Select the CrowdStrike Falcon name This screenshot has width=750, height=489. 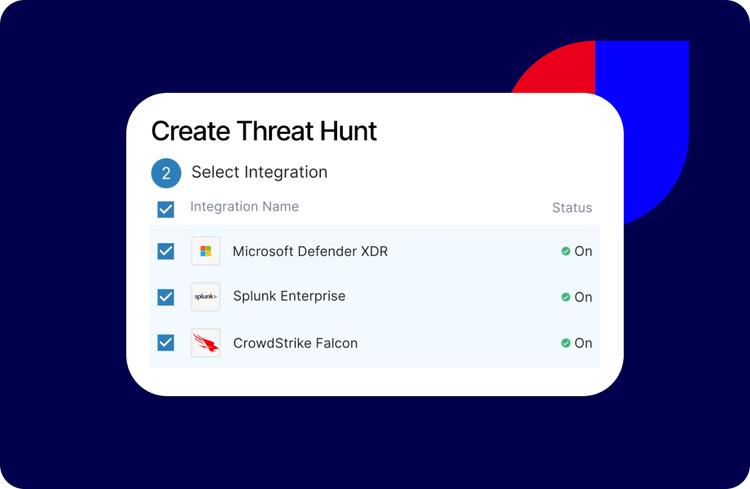(x=295, y=343)
